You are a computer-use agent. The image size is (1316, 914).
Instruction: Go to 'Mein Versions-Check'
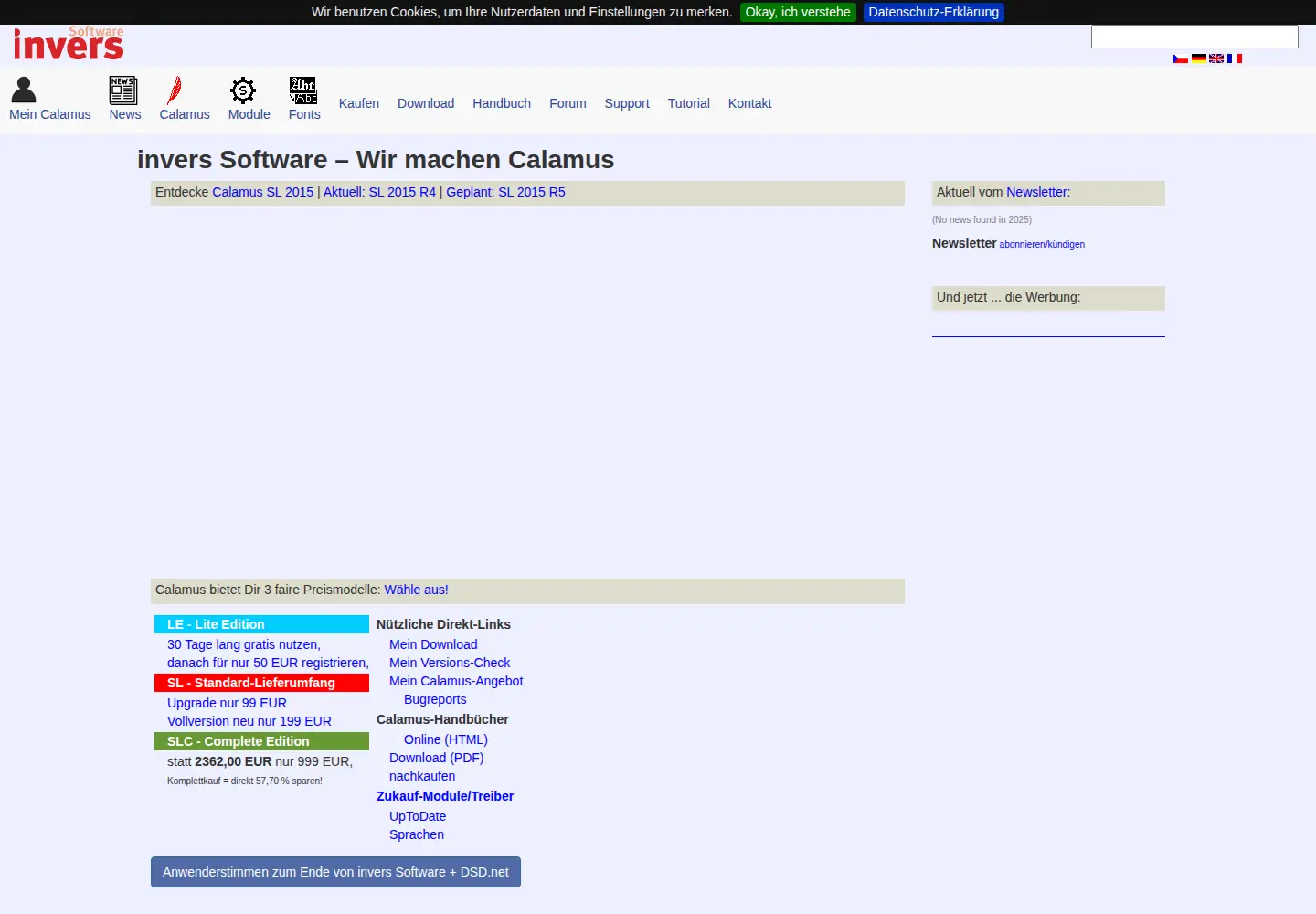coord(450,663)
